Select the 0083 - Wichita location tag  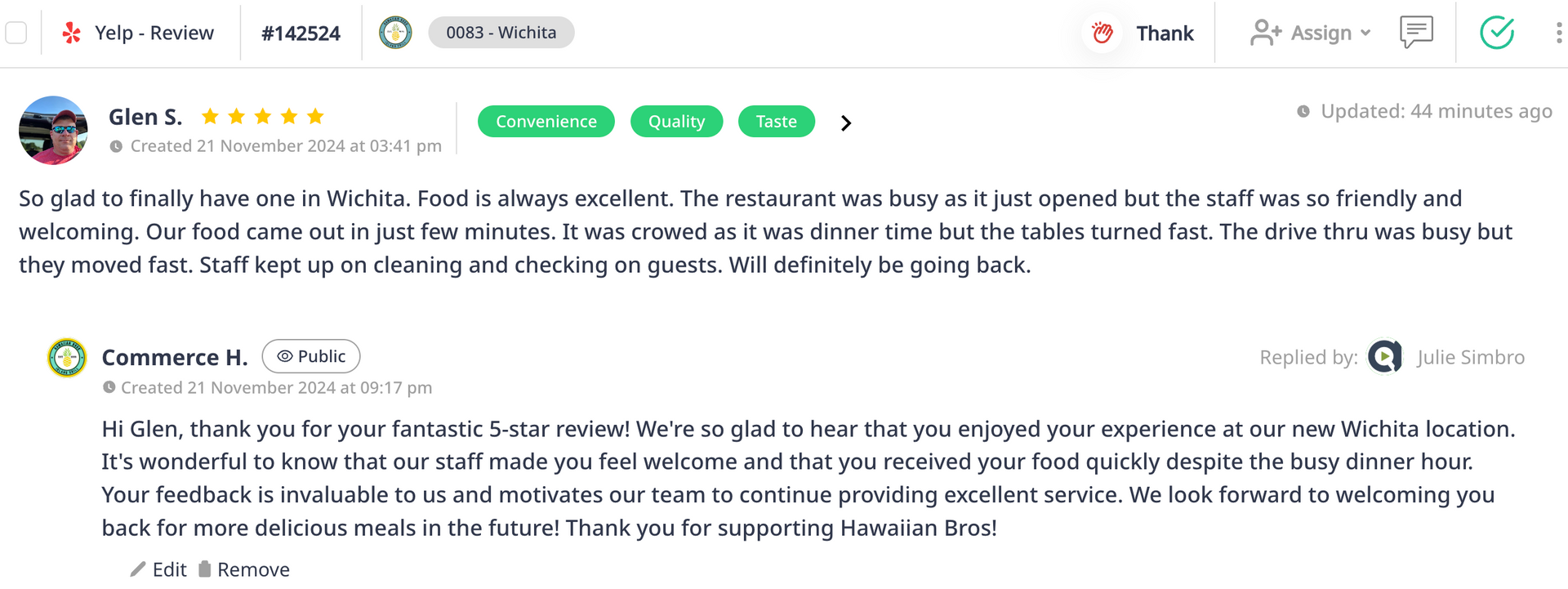[501, 33]
